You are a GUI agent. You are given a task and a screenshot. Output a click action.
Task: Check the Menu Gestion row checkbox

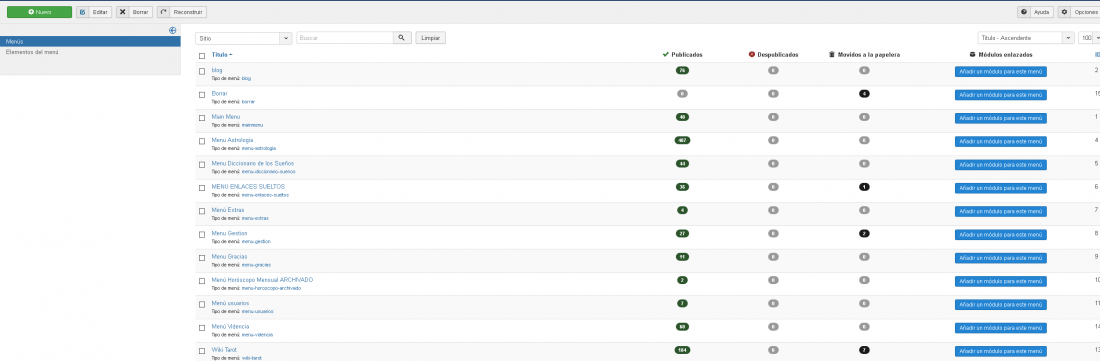(202, 234)
